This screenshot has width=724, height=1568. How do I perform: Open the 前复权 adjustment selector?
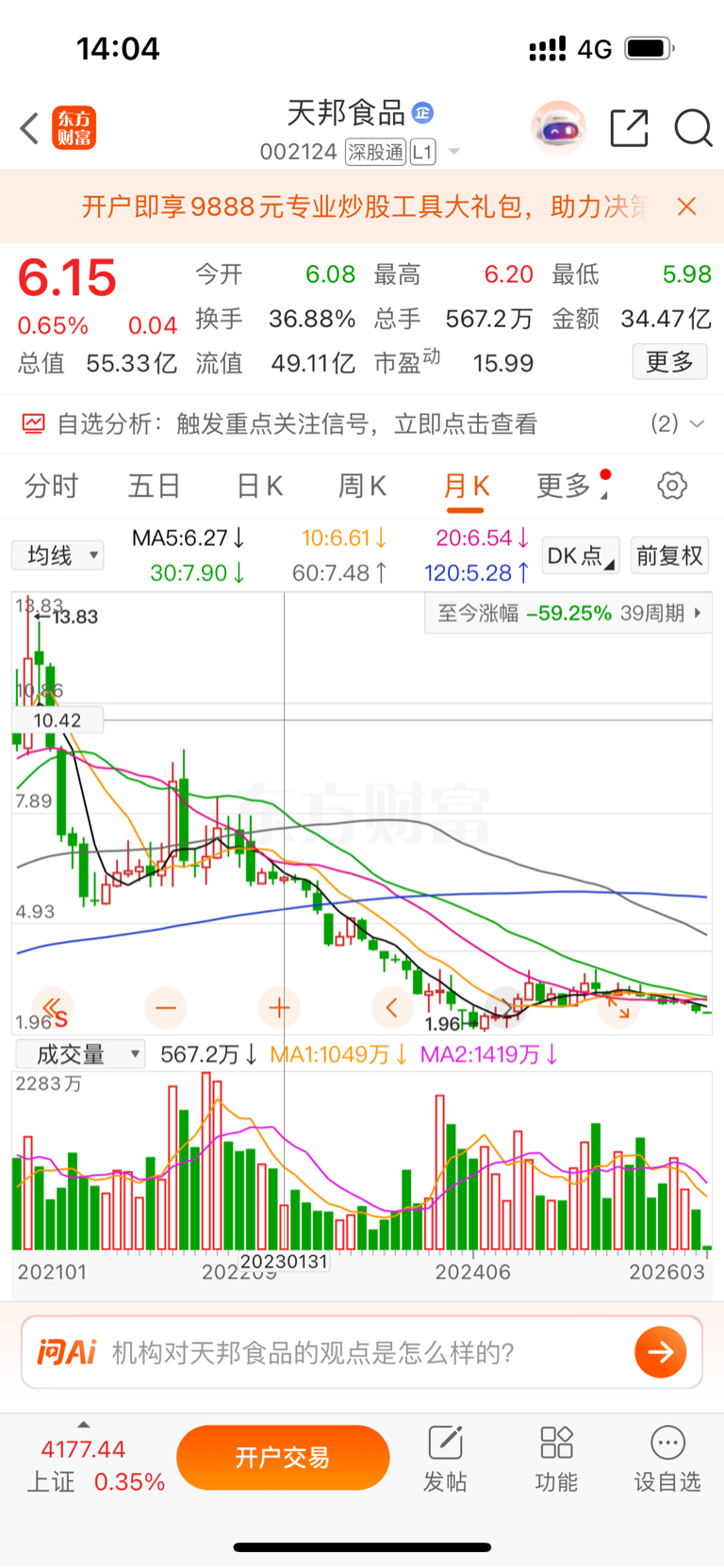pos(669,555)
